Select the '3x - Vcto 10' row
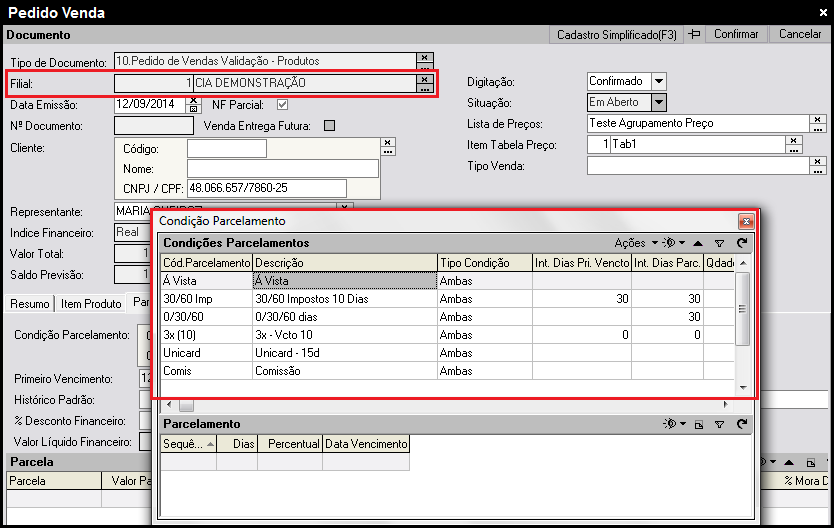Screen dimensions: 834x528 pos(447,335)
